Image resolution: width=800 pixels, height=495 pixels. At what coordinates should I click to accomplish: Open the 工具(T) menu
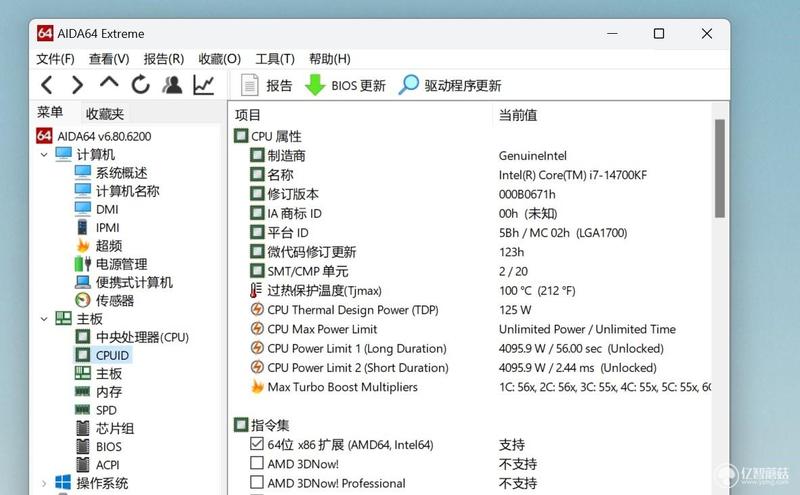275,59
